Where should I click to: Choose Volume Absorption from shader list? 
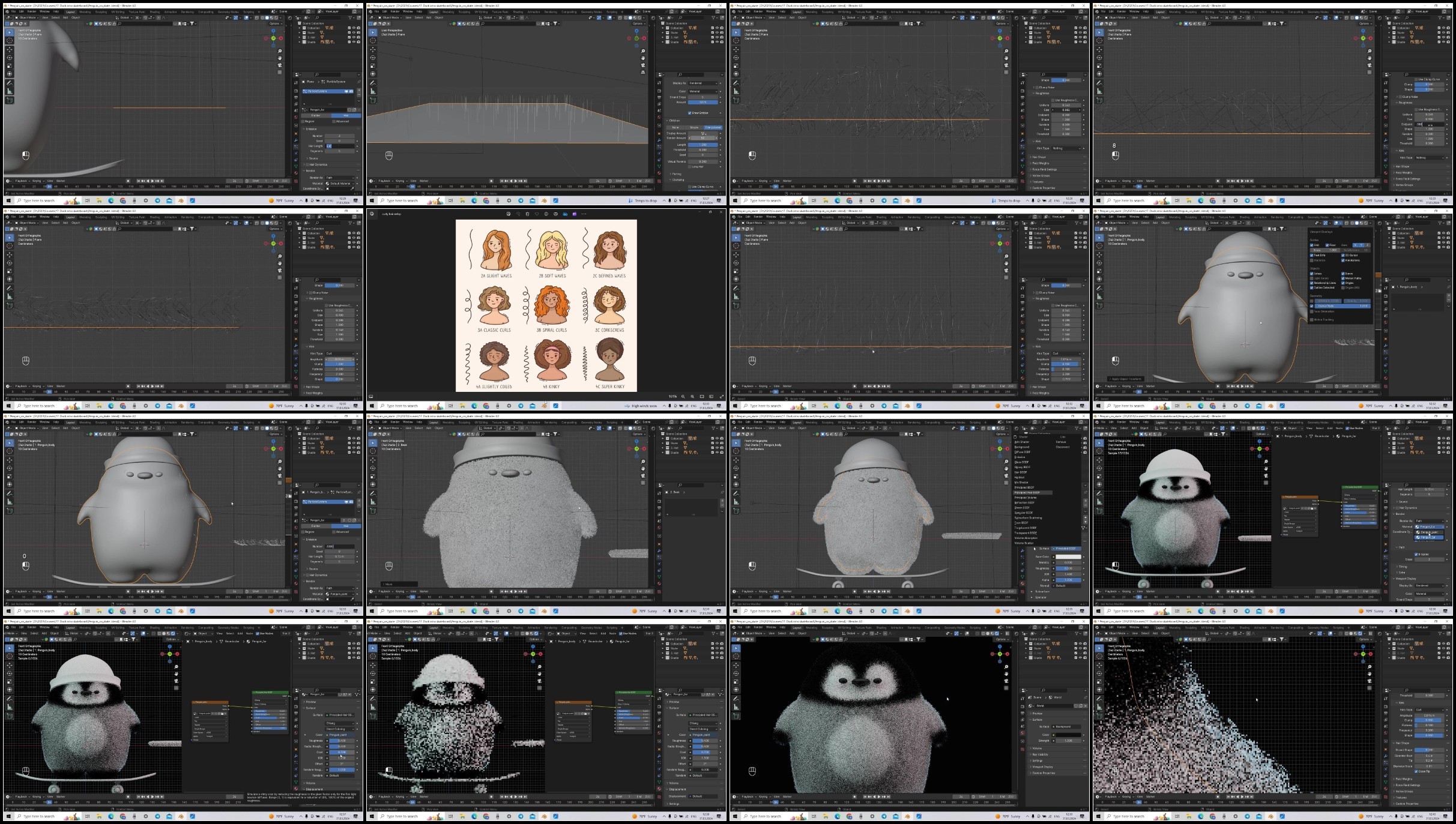pos(1026,538)
